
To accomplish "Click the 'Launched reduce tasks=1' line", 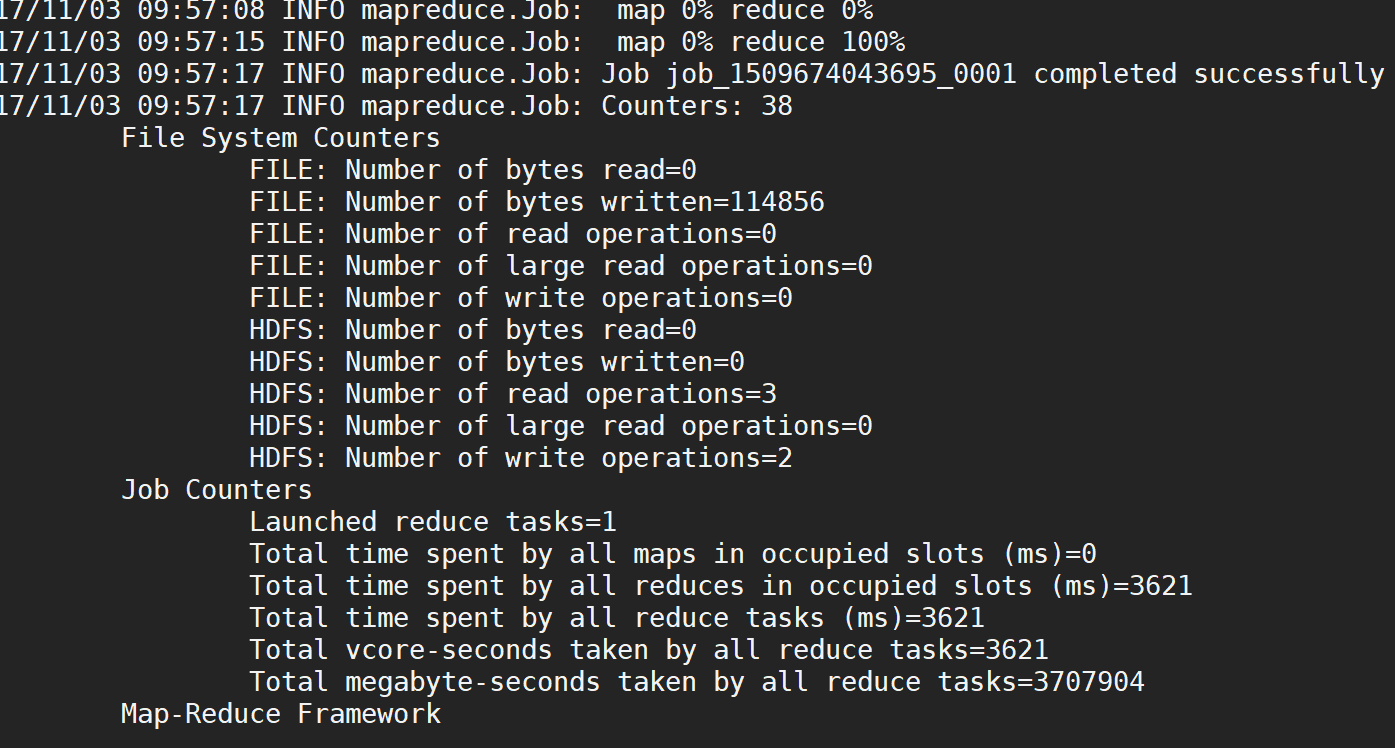I will coord(433,522).
